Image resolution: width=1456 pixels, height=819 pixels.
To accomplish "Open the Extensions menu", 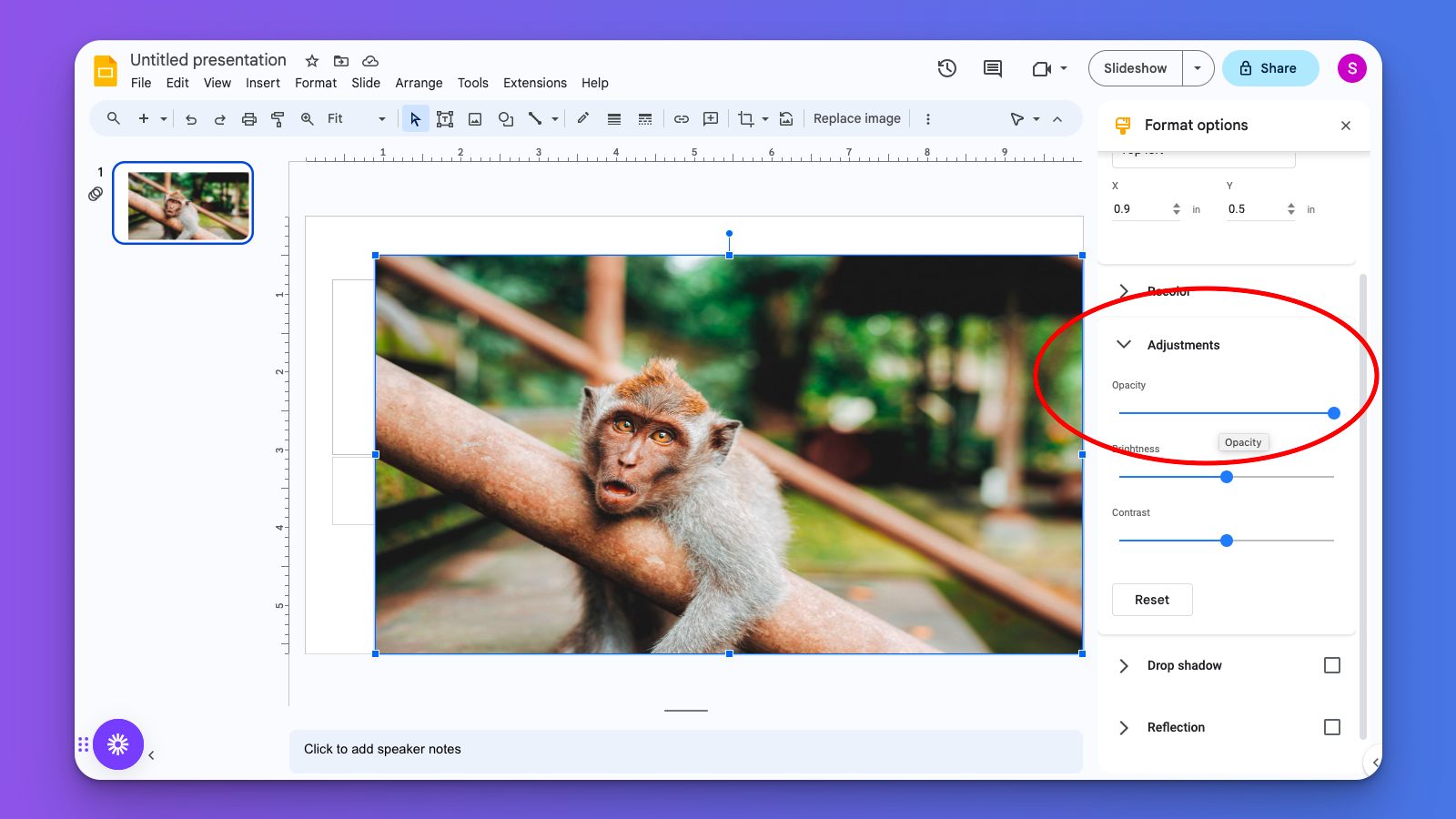I will (x=534, y=83).
